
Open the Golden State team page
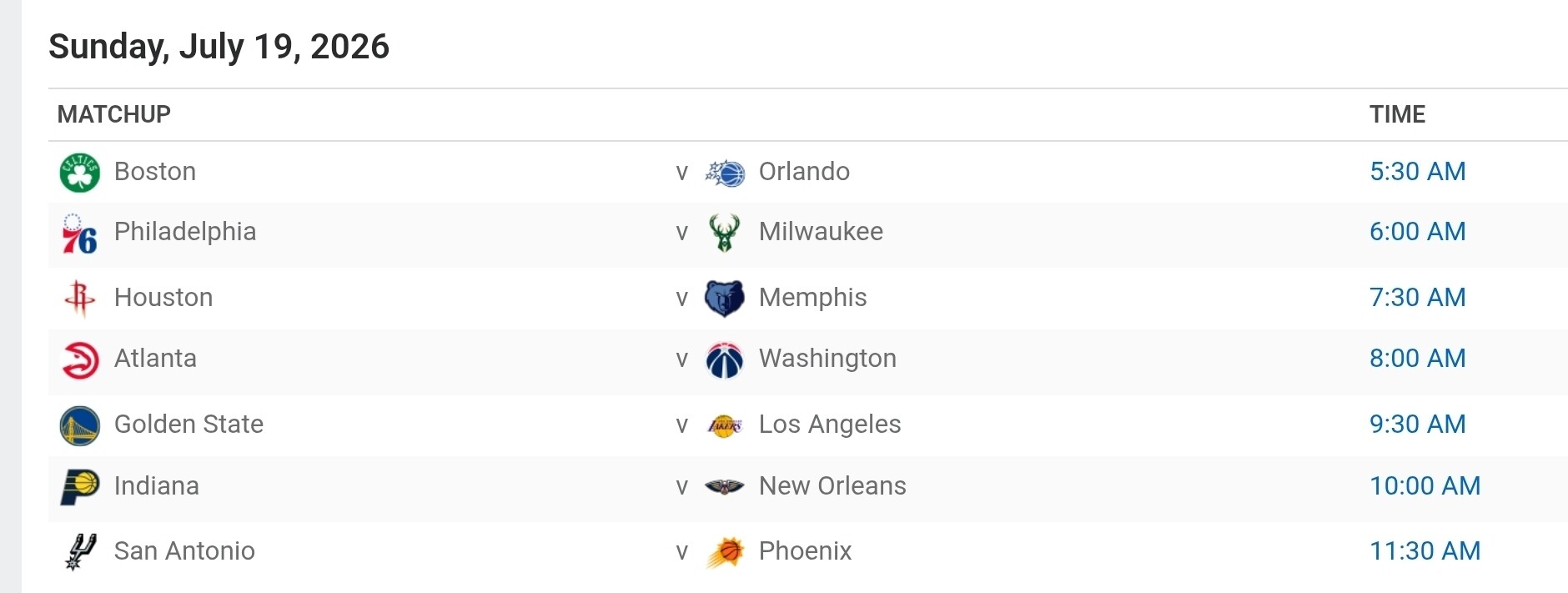(x=188, y=424)
